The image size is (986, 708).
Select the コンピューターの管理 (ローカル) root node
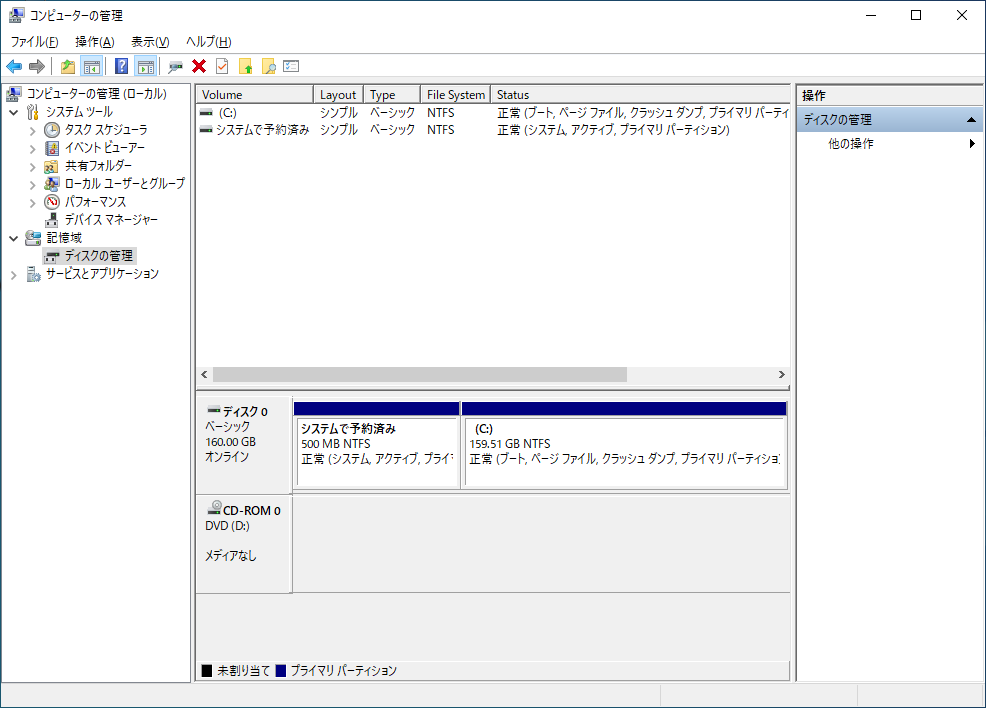(x=96, y=94)
